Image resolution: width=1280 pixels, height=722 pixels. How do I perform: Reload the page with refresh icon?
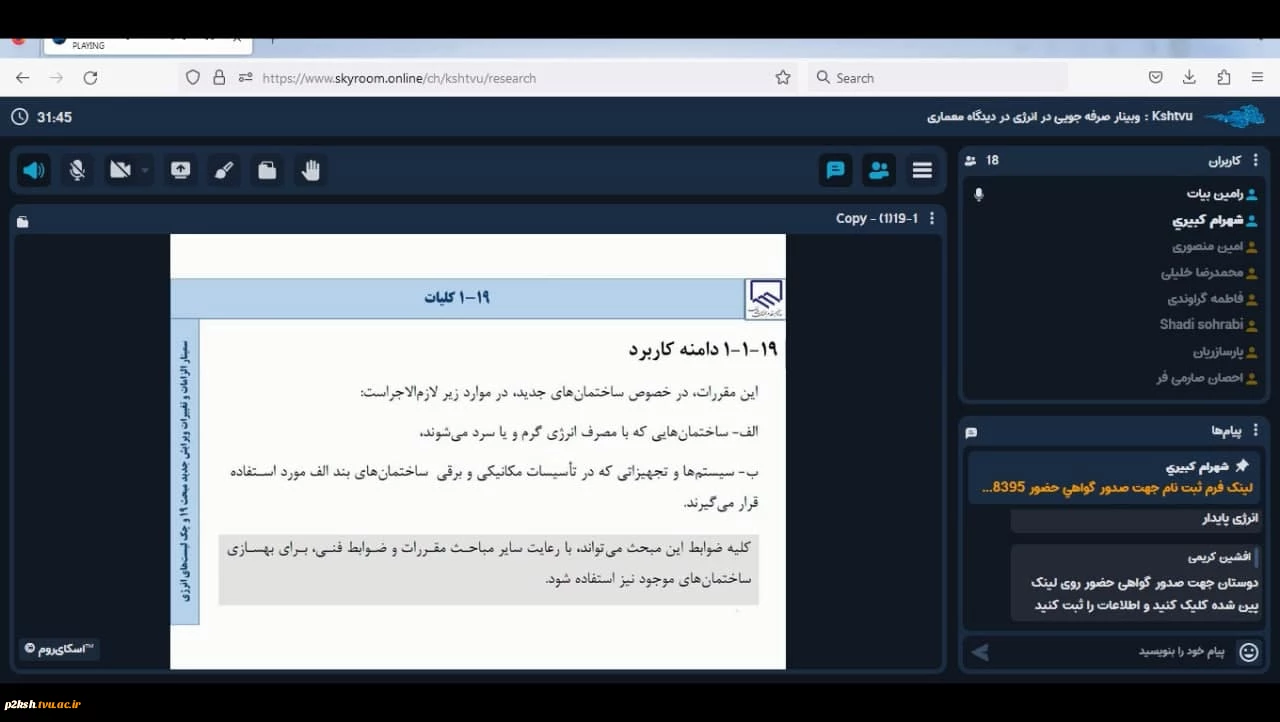[90, 77]
